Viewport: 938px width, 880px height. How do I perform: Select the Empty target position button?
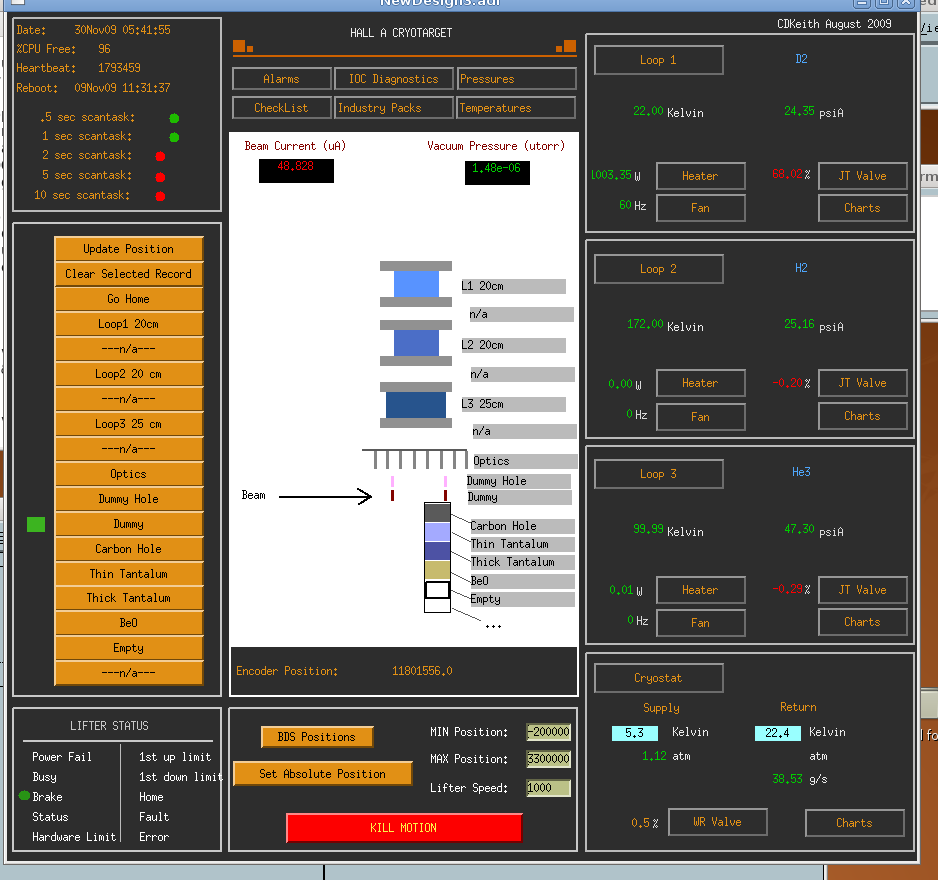129,648
